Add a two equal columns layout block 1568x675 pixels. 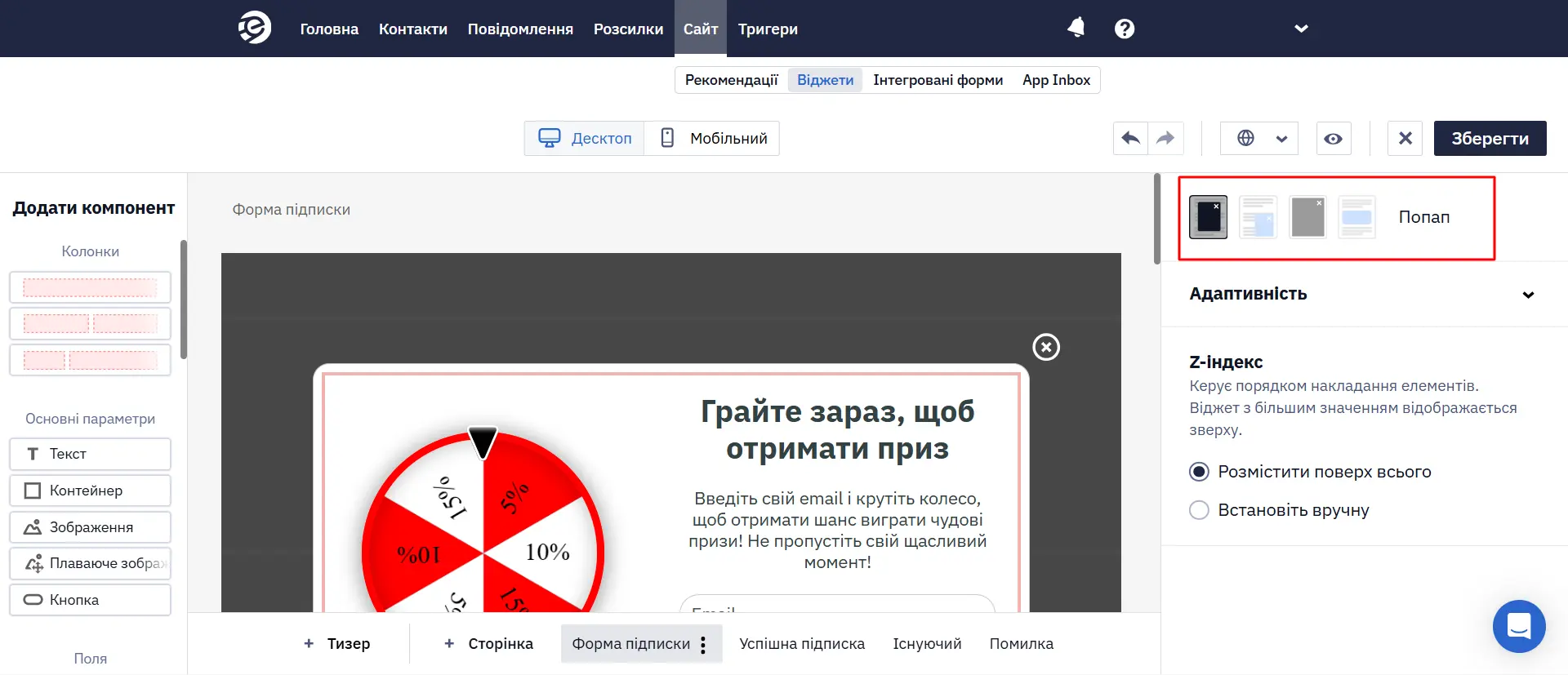click(x=90, y=323)
